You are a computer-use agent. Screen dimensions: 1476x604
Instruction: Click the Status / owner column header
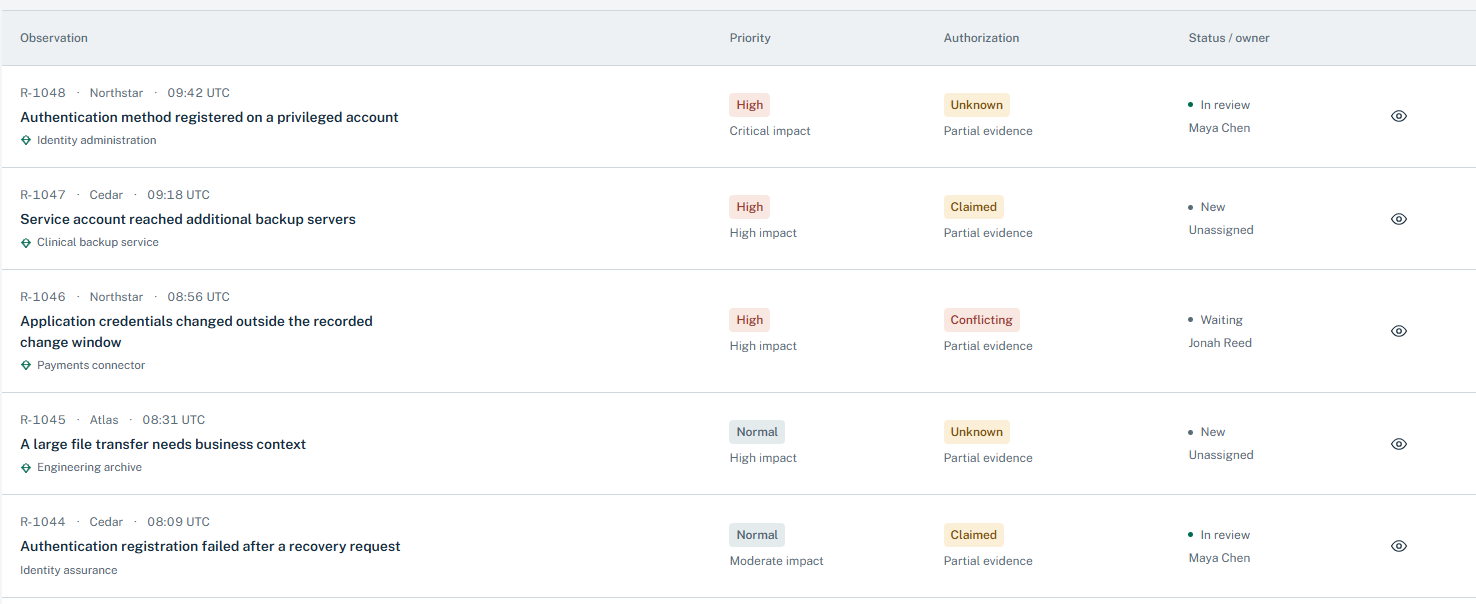[1229, 38]
